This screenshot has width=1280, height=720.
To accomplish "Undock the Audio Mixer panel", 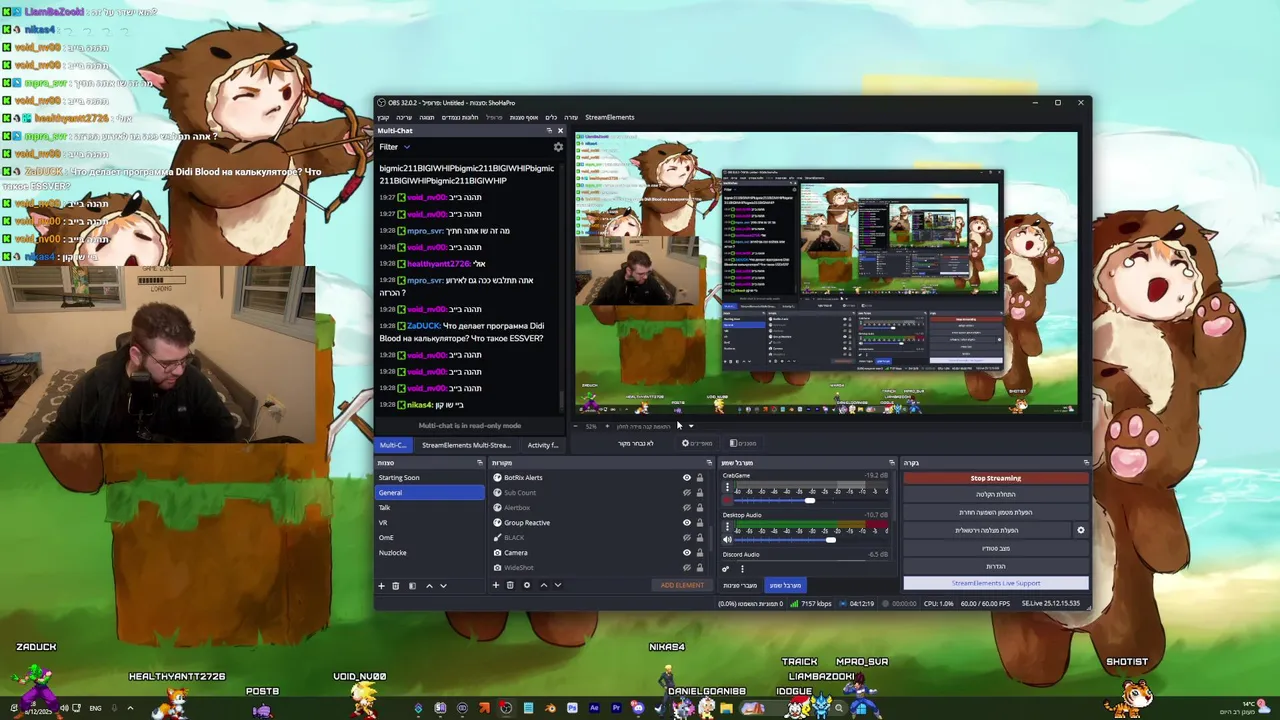I will [x=892, y=463].
